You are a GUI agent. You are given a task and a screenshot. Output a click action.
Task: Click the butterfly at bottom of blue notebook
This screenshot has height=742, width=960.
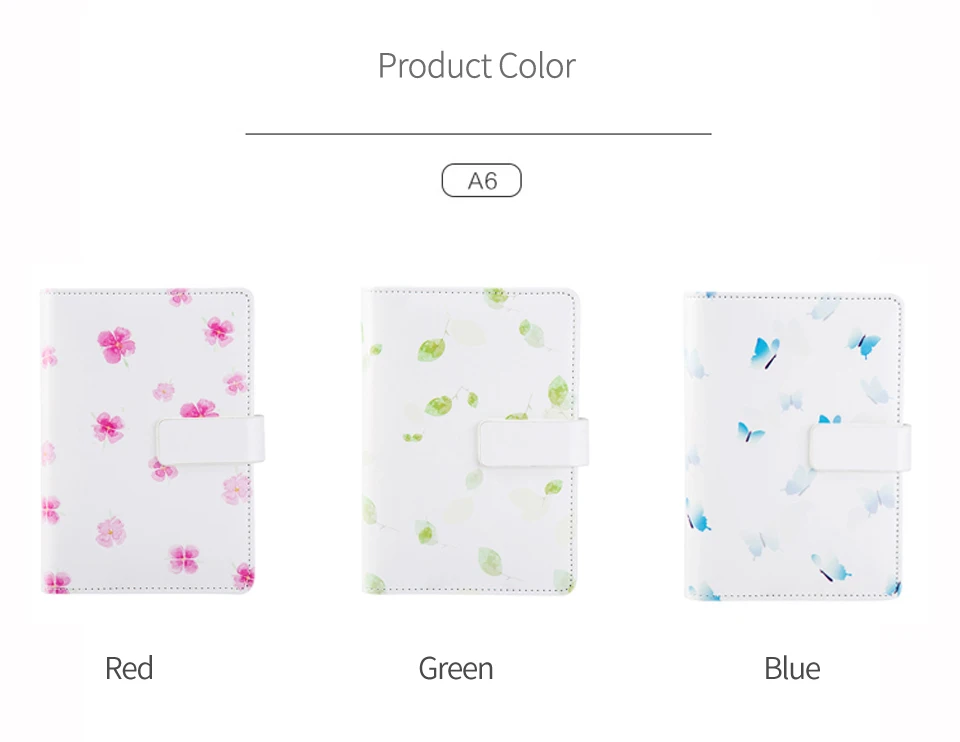click(x=831, y=568)
